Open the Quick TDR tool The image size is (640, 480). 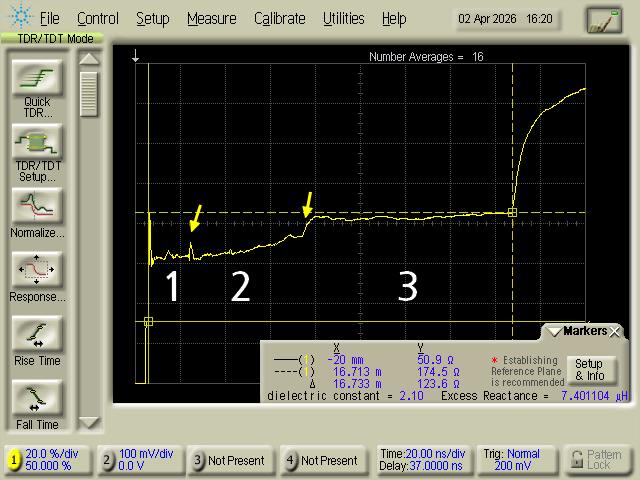37,78
